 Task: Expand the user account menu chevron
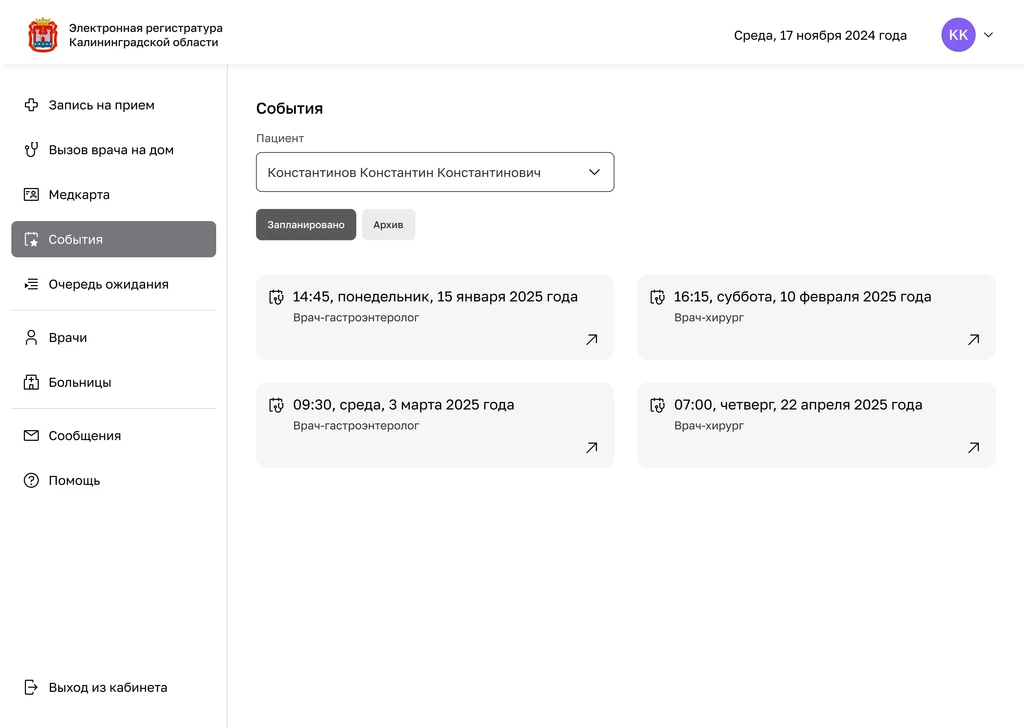(x=989, y=35)
